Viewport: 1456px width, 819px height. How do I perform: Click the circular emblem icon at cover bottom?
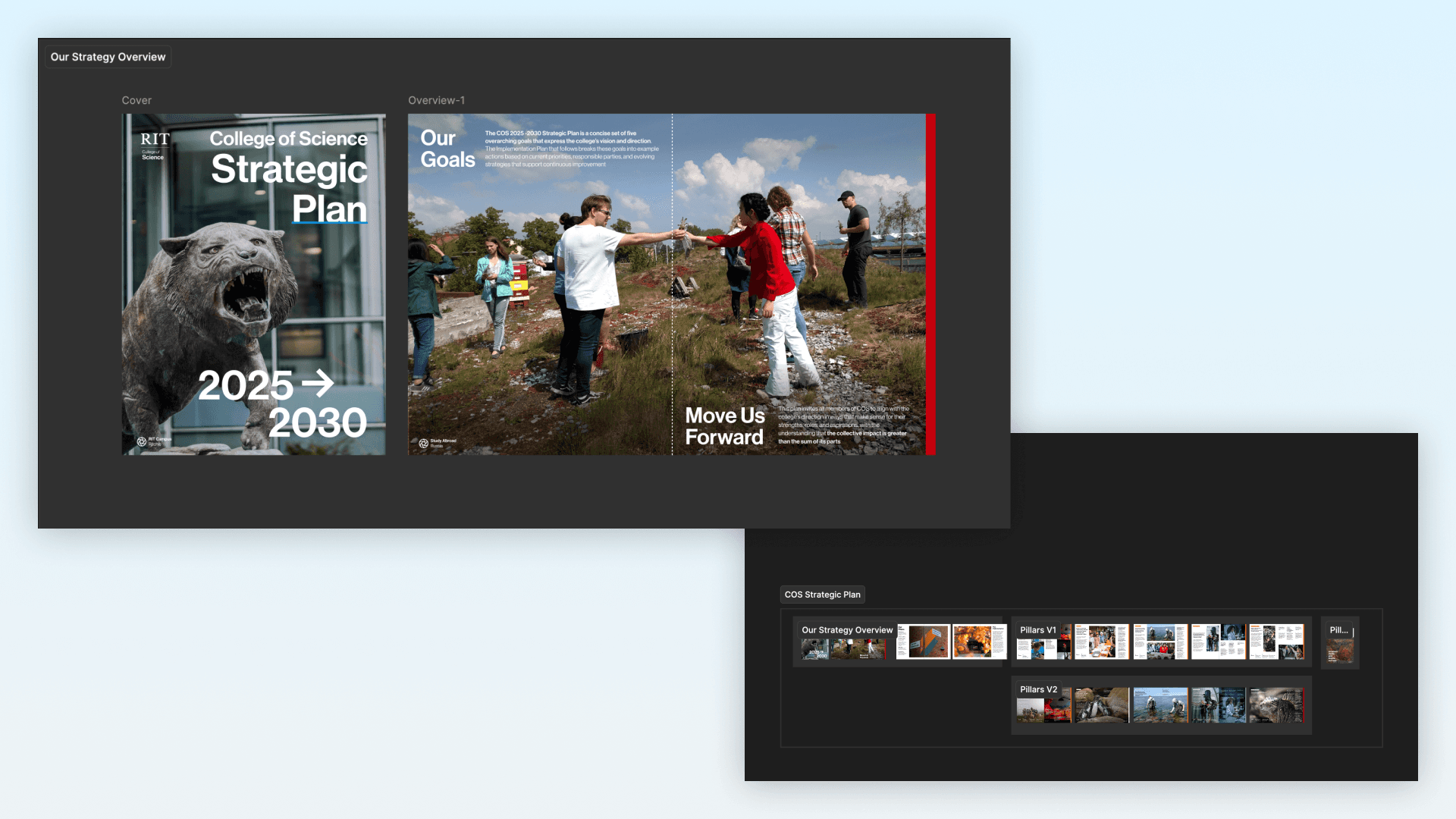pyautogui.click(x=142, y=441)
